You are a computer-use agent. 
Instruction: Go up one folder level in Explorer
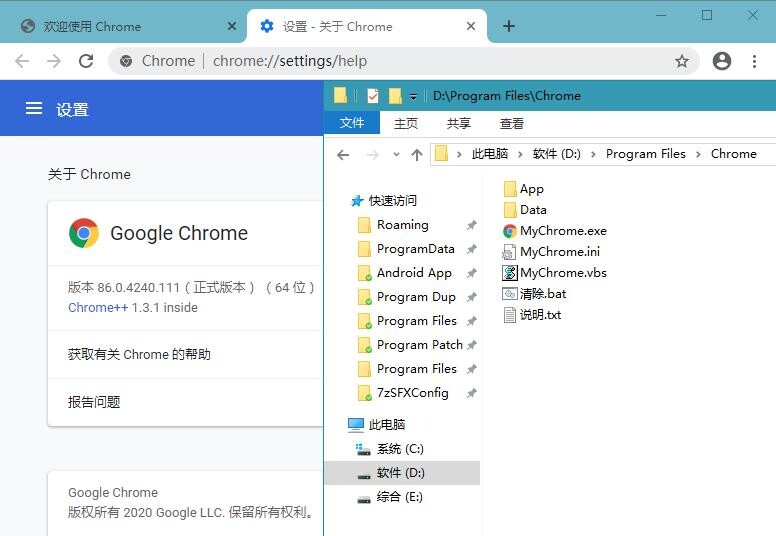[417, 155]
